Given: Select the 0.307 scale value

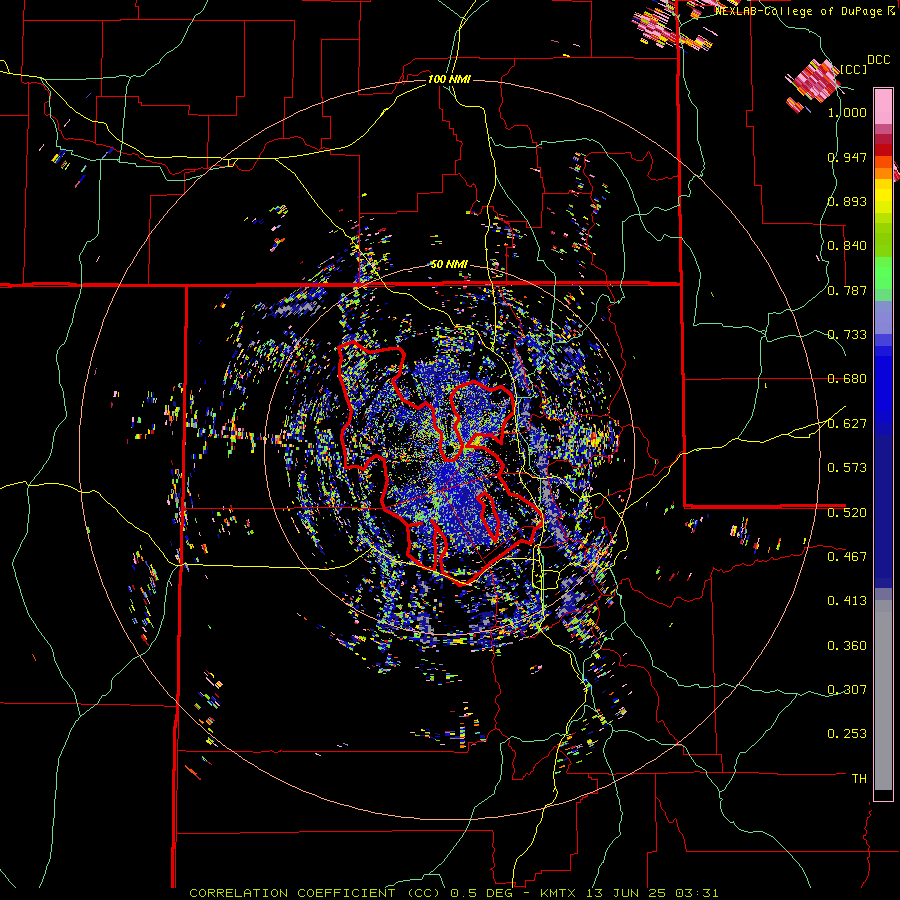Looking at the screenshot, I should 847,690.
